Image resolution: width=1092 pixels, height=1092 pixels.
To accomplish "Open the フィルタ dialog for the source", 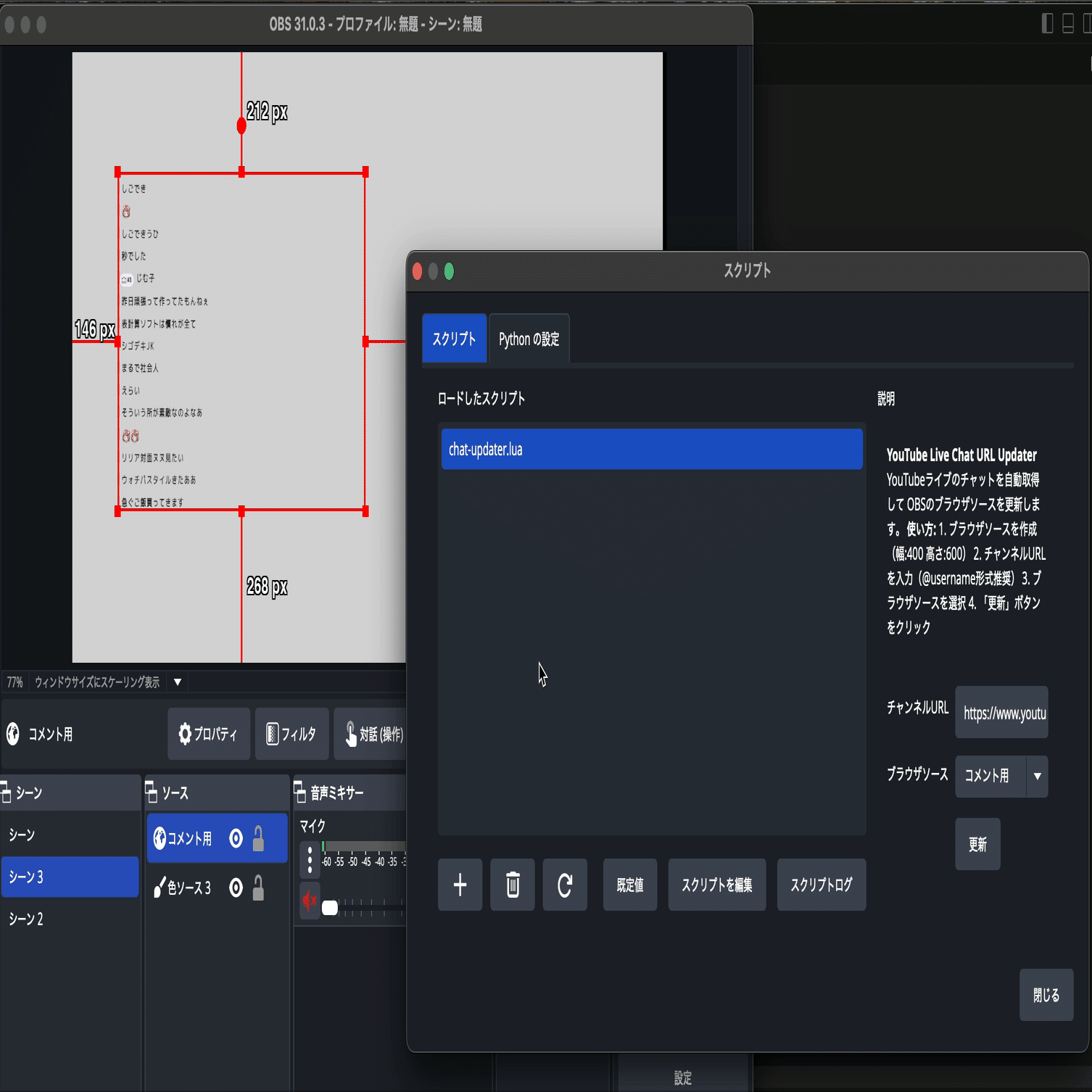I will [x=292, y=734].
